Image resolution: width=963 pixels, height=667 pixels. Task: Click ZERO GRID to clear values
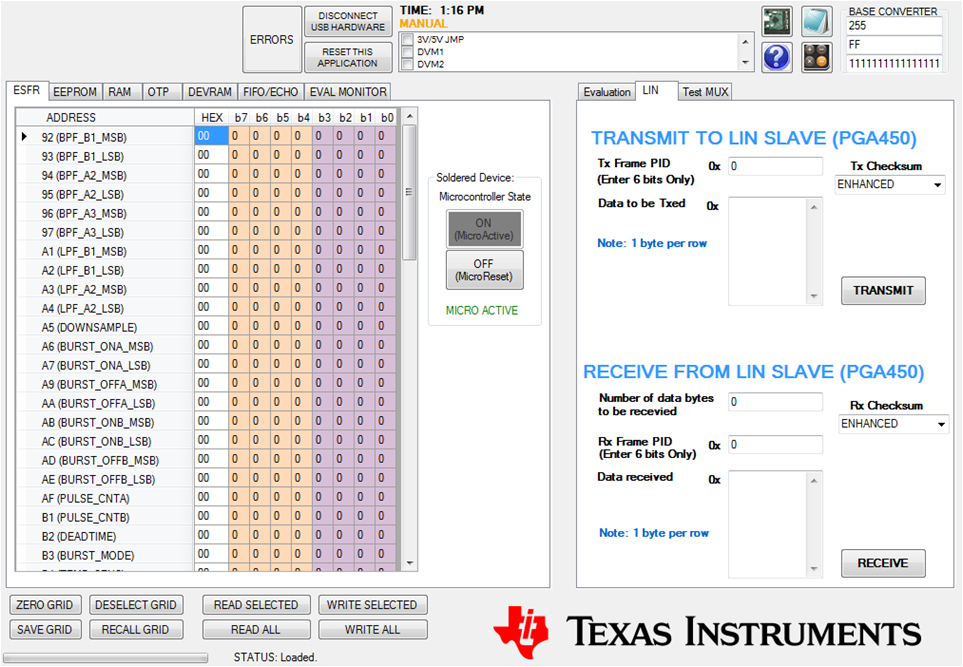(x=44, y=605)
